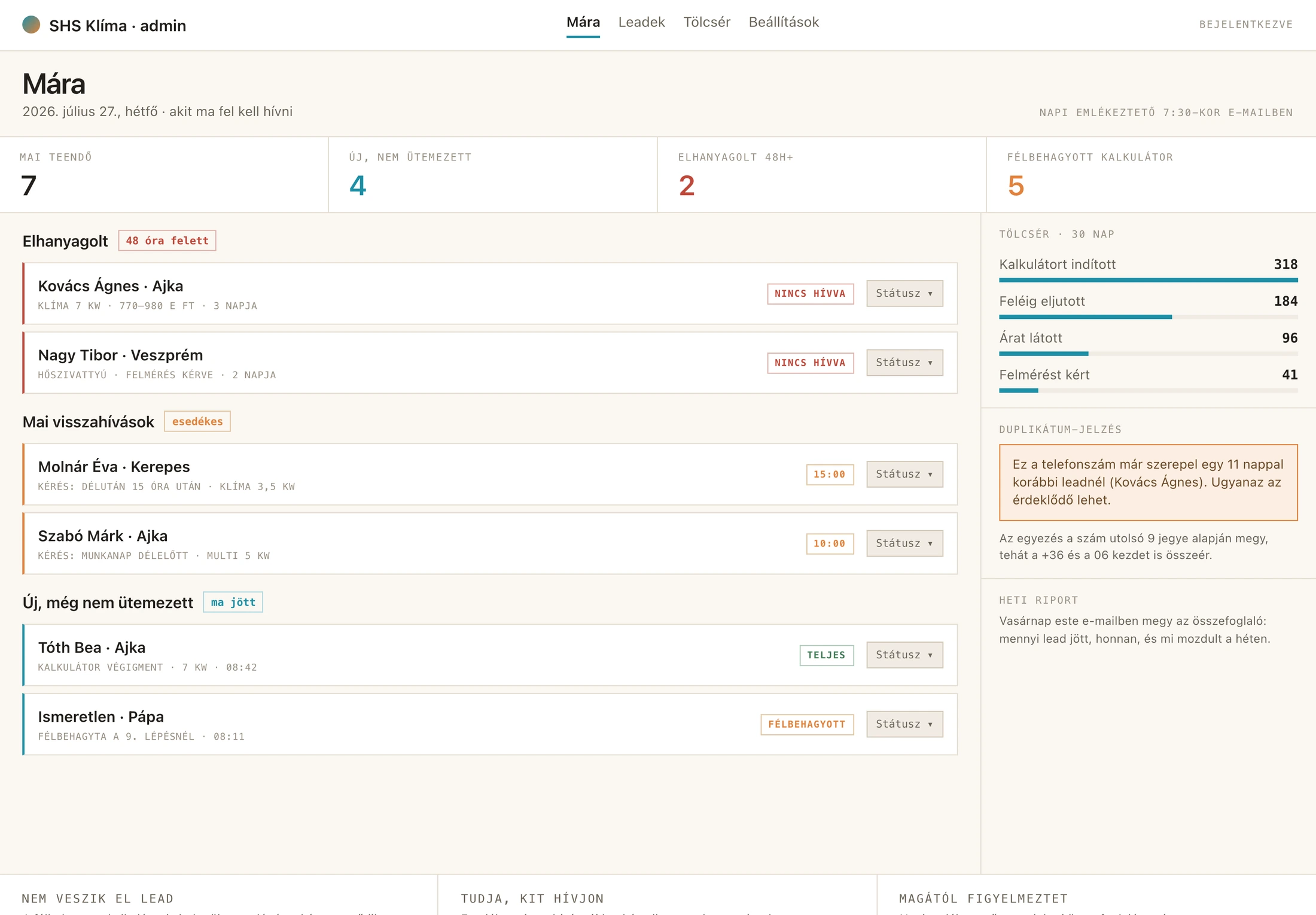Open the Leadek tab
Image resolution: width=1316 pixels, height=915 pixels.
click(641, 22)
